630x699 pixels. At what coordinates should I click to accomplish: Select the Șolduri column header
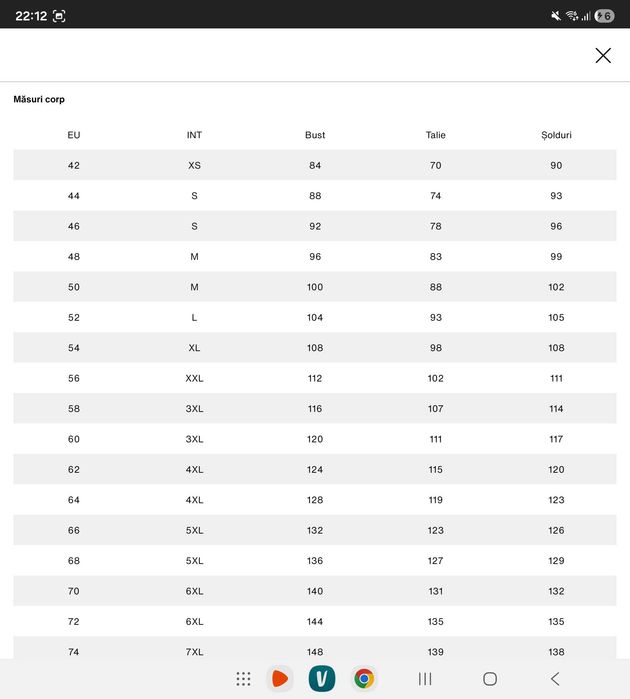[556, 135]
